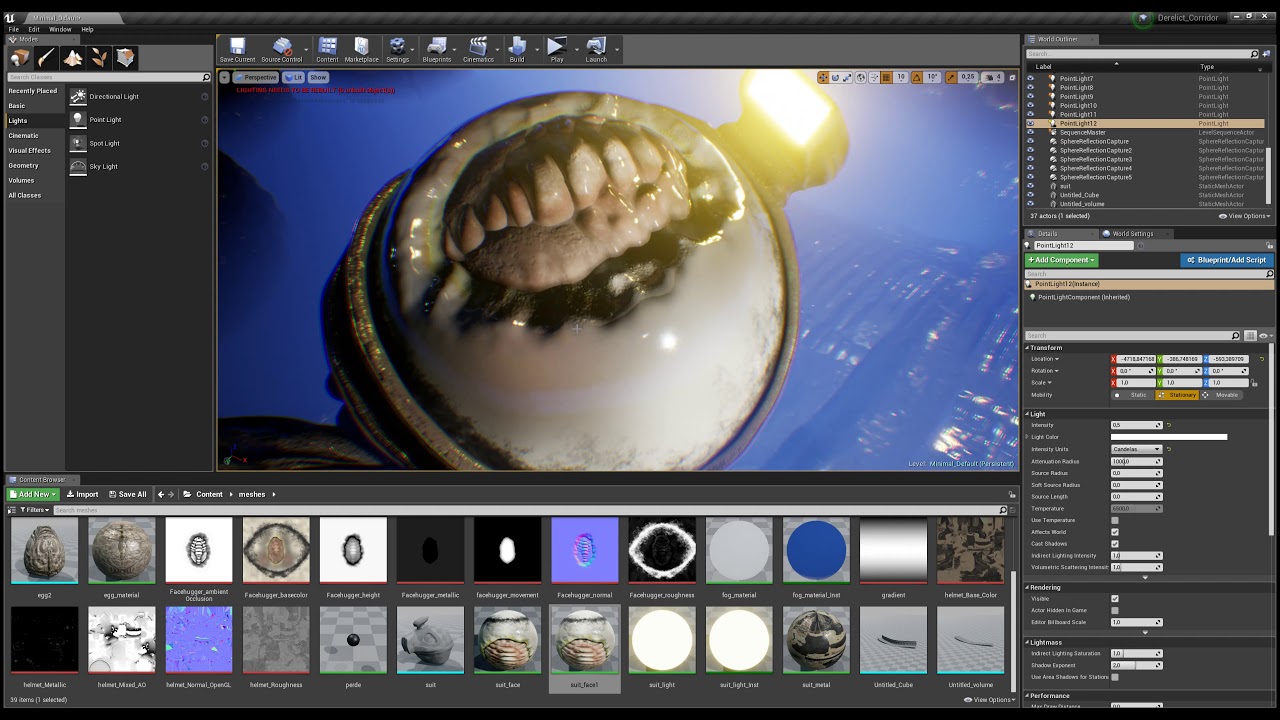This screenshot has width=1280, height=720.
Task: Open Source Control from the toolbar
Action: [282, 50]
